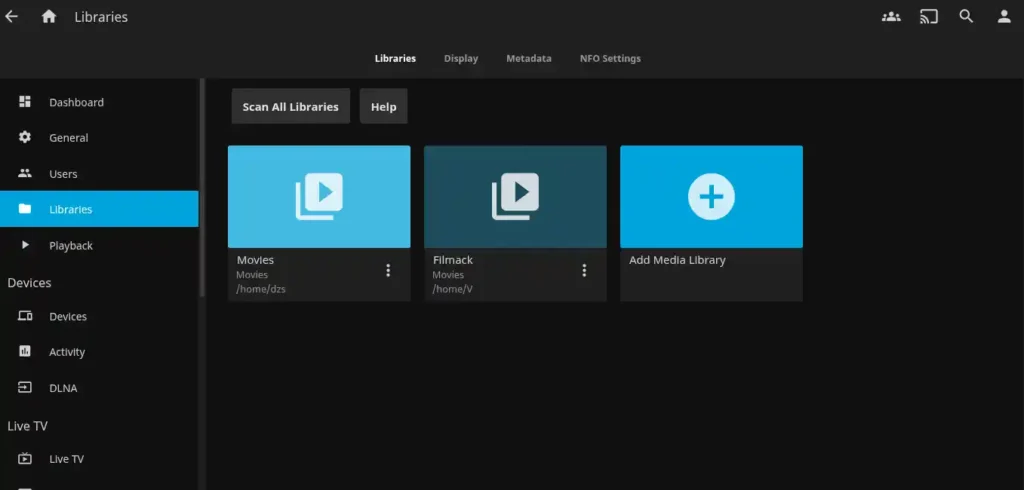
Task: Open Users in sidebar
Action: (99, 174)
